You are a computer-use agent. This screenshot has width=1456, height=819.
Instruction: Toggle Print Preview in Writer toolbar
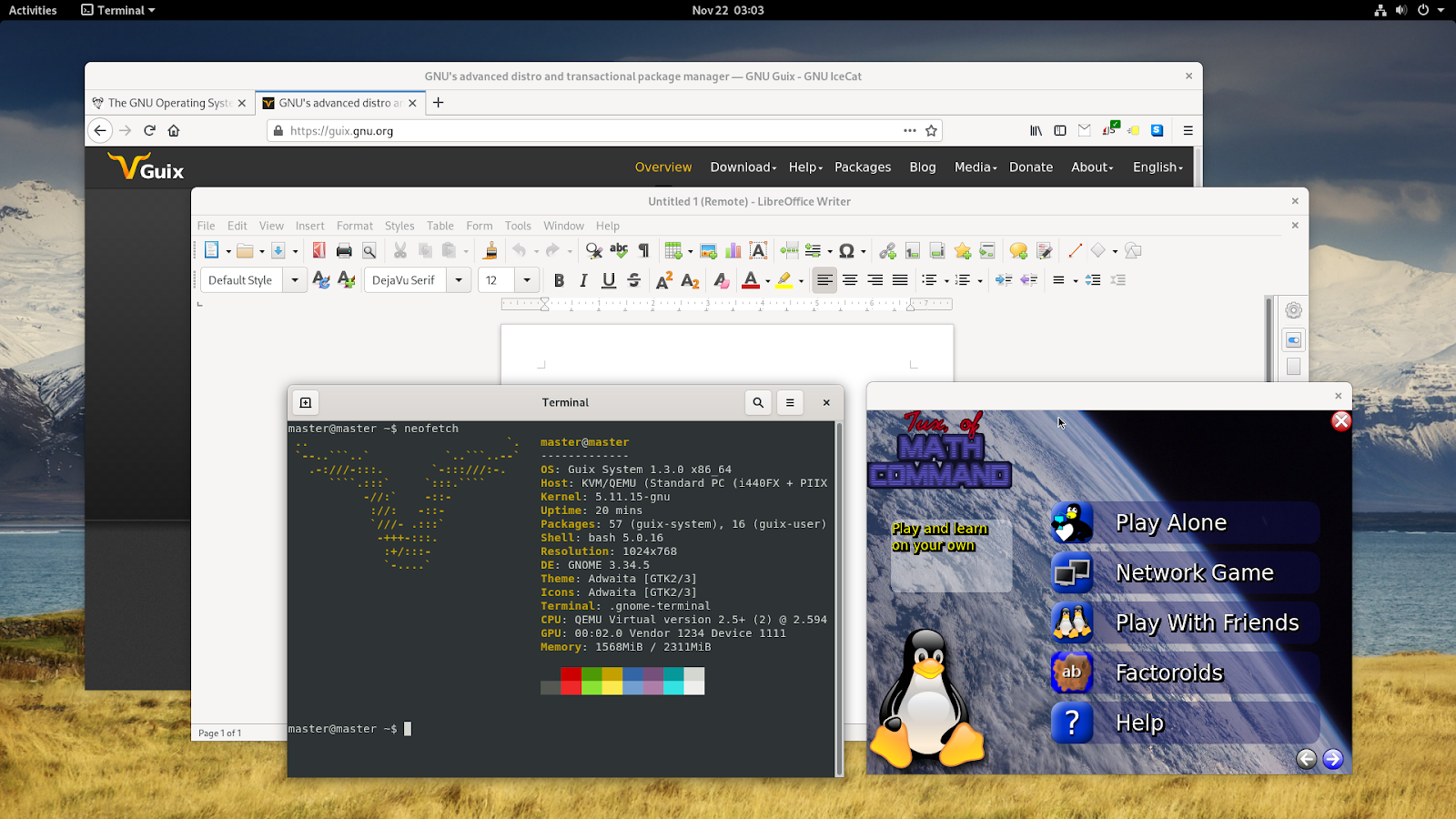click(369, 251)
